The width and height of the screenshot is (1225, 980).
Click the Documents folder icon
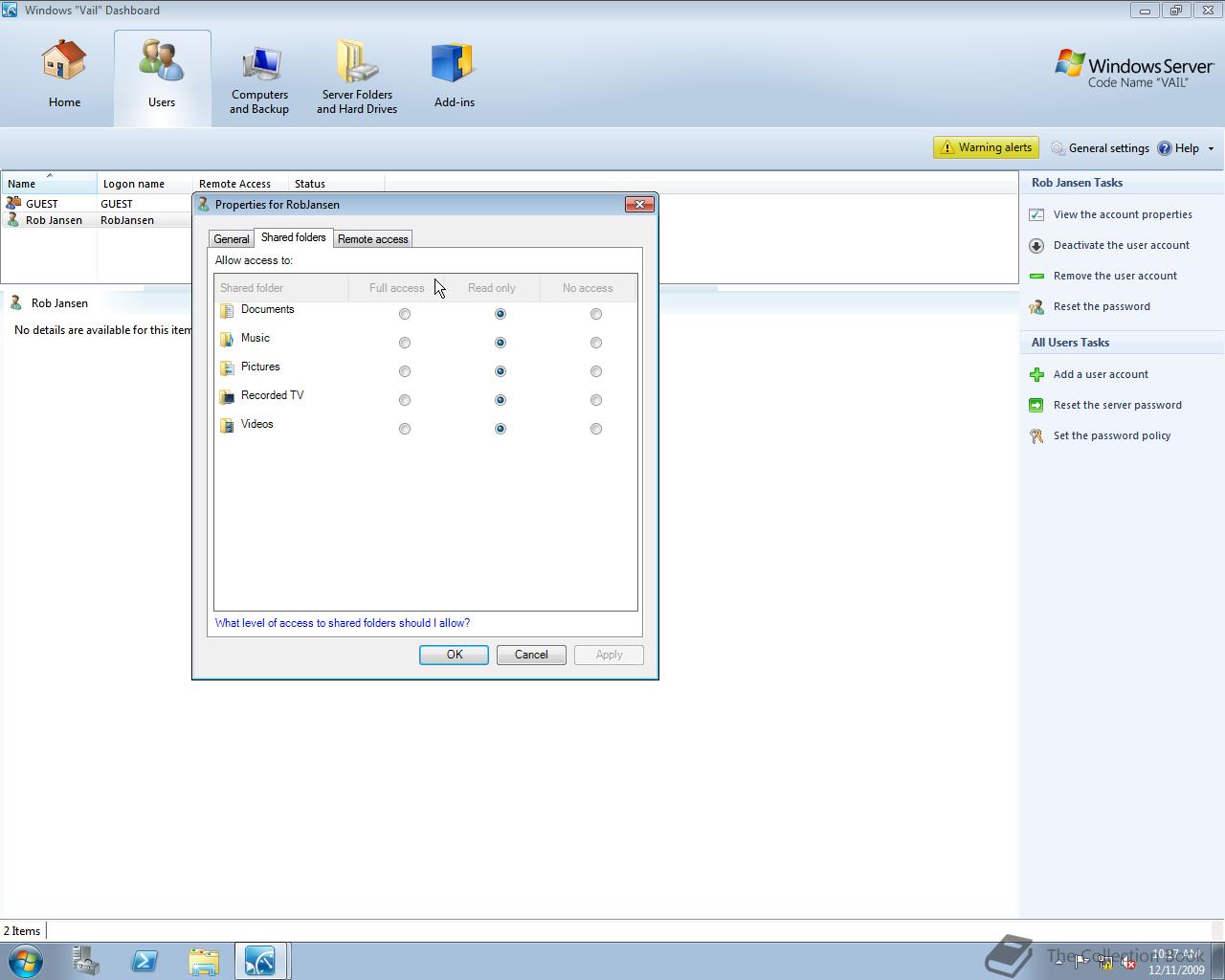pos(227,310)
